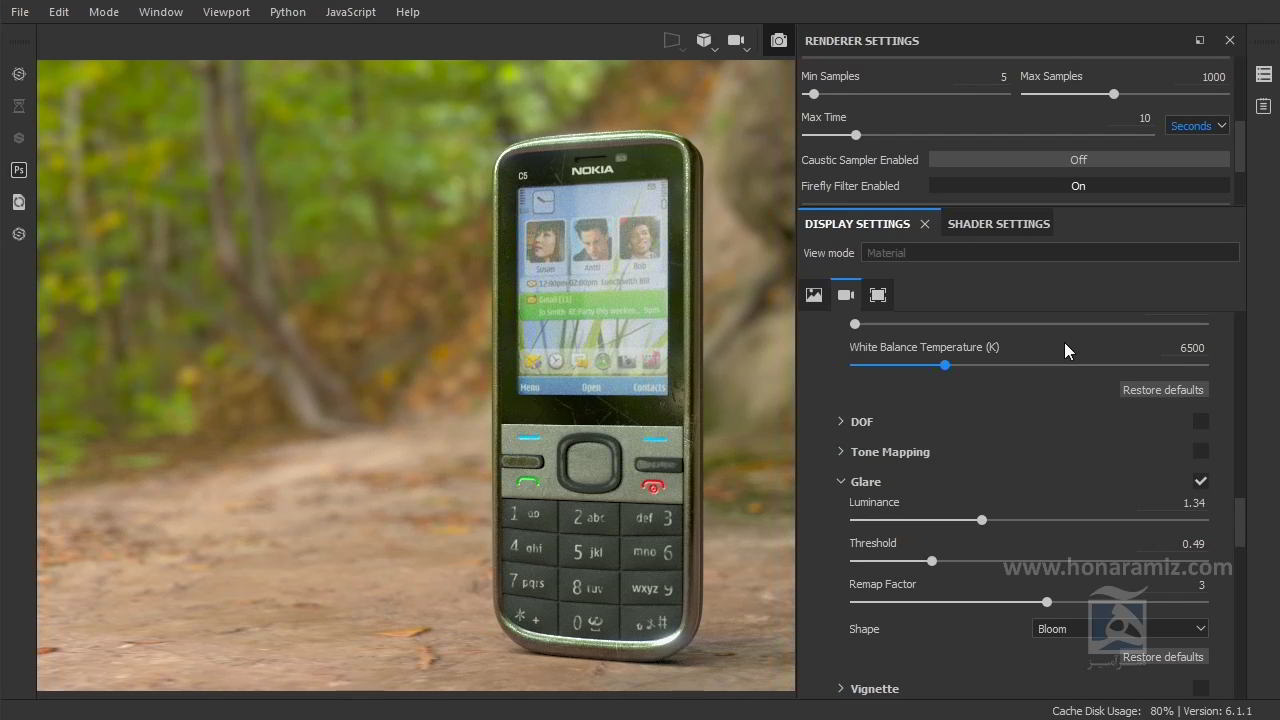Image resolution: width=1280 pixels, height=720 pixels.
Task: Click the dimmed S icon below the hourglass
Action: [18, 138]
